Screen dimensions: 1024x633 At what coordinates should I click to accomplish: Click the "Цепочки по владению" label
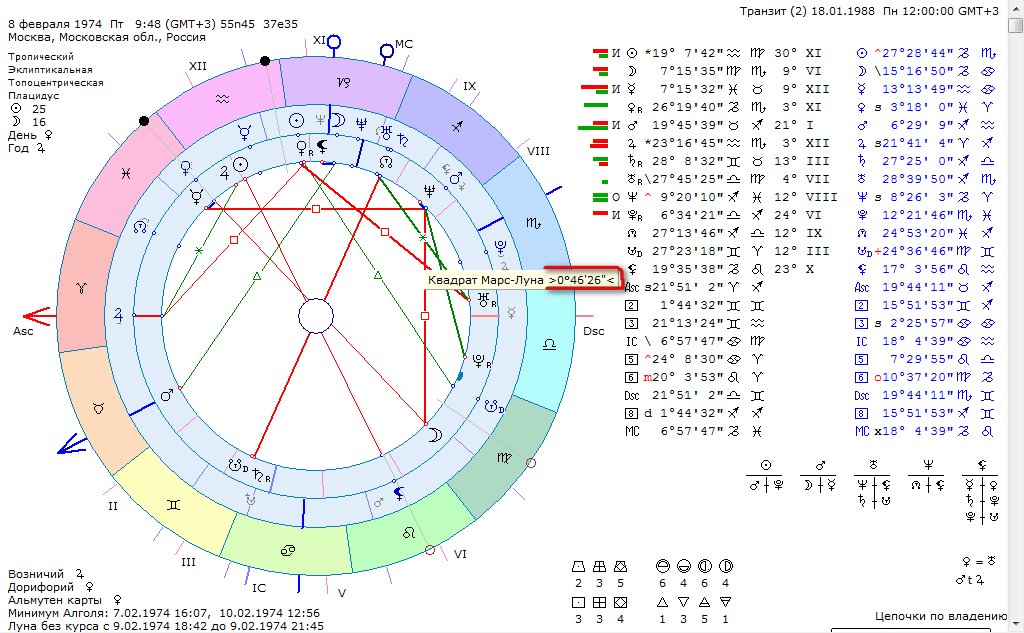(939, 616)
